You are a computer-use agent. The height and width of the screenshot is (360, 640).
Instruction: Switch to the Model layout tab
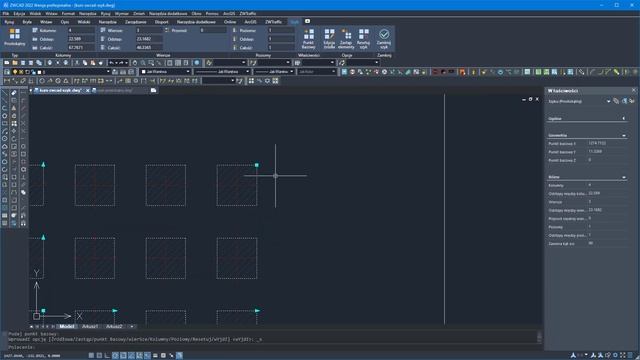click(x=67, y=327)
